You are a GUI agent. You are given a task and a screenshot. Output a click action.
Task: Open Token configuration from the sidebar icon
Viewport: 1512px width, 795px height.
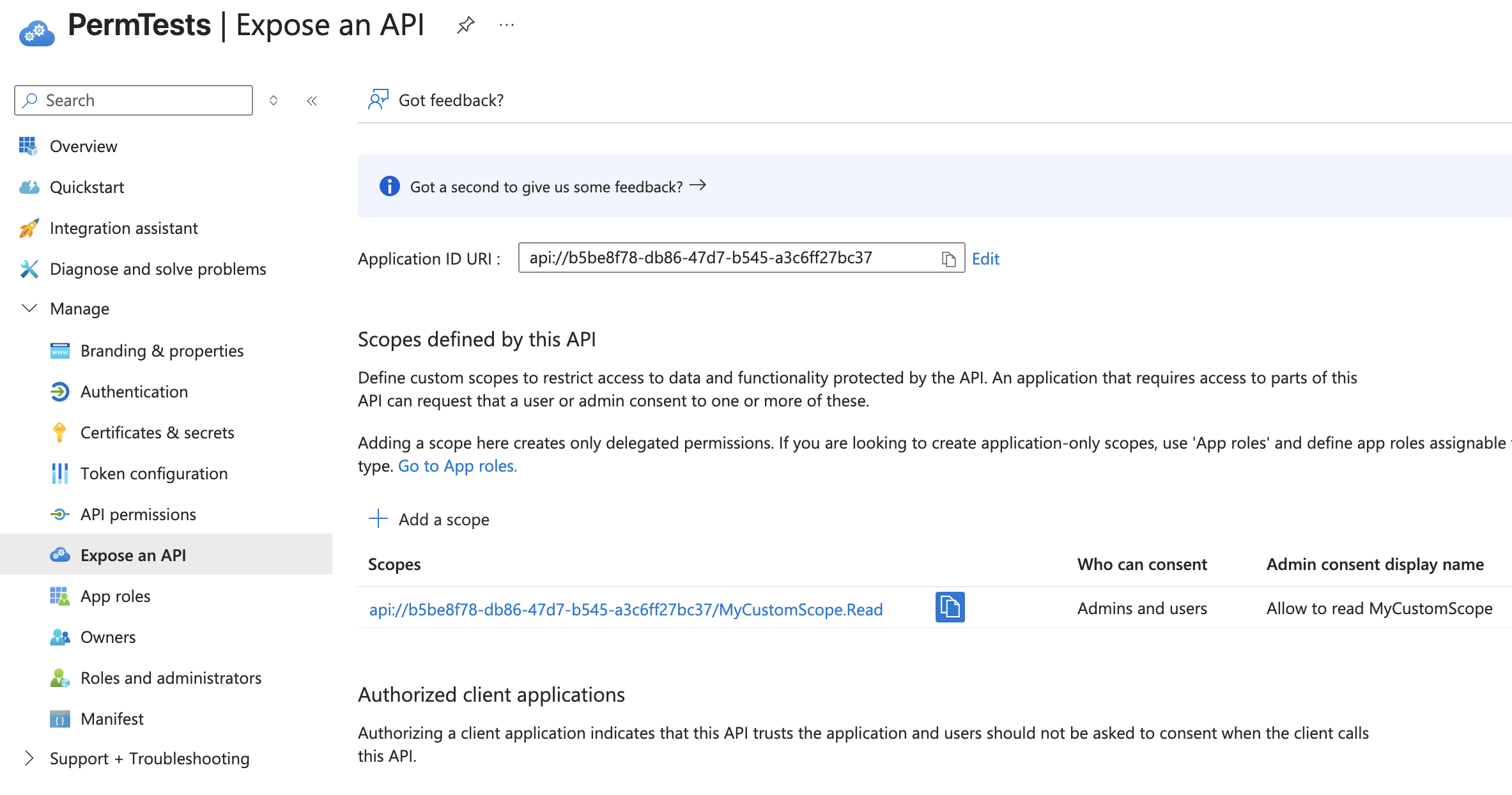pyautogui.click(x=59, y=473)
